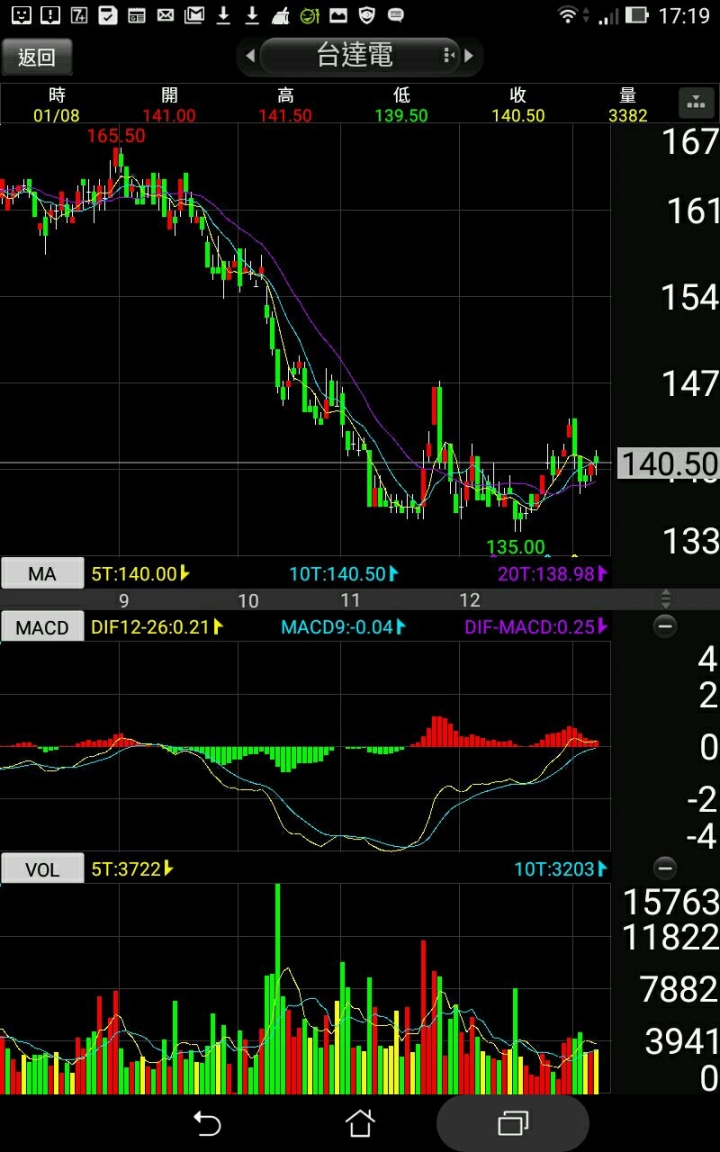This screenshot has width=720, height=1152.
Task: Tap the month 10 label on time axis
Action: point(248,600)
